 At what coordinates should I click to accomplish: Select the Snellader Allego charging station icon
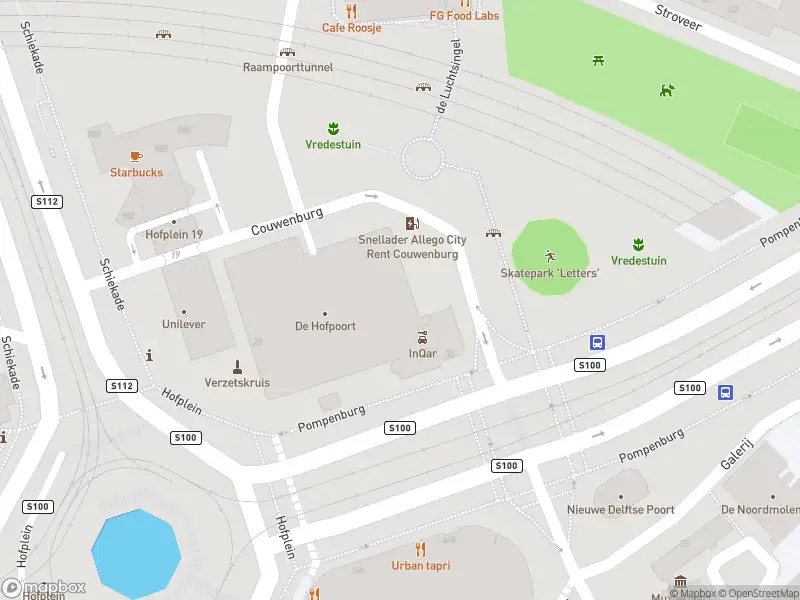(x=412, y=223)
